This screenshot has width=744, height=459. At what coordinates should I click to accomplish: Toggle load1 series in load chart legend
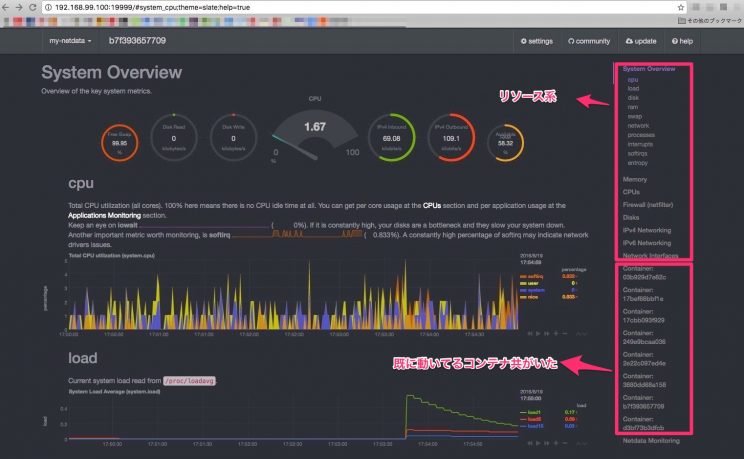tap(532, 410)
